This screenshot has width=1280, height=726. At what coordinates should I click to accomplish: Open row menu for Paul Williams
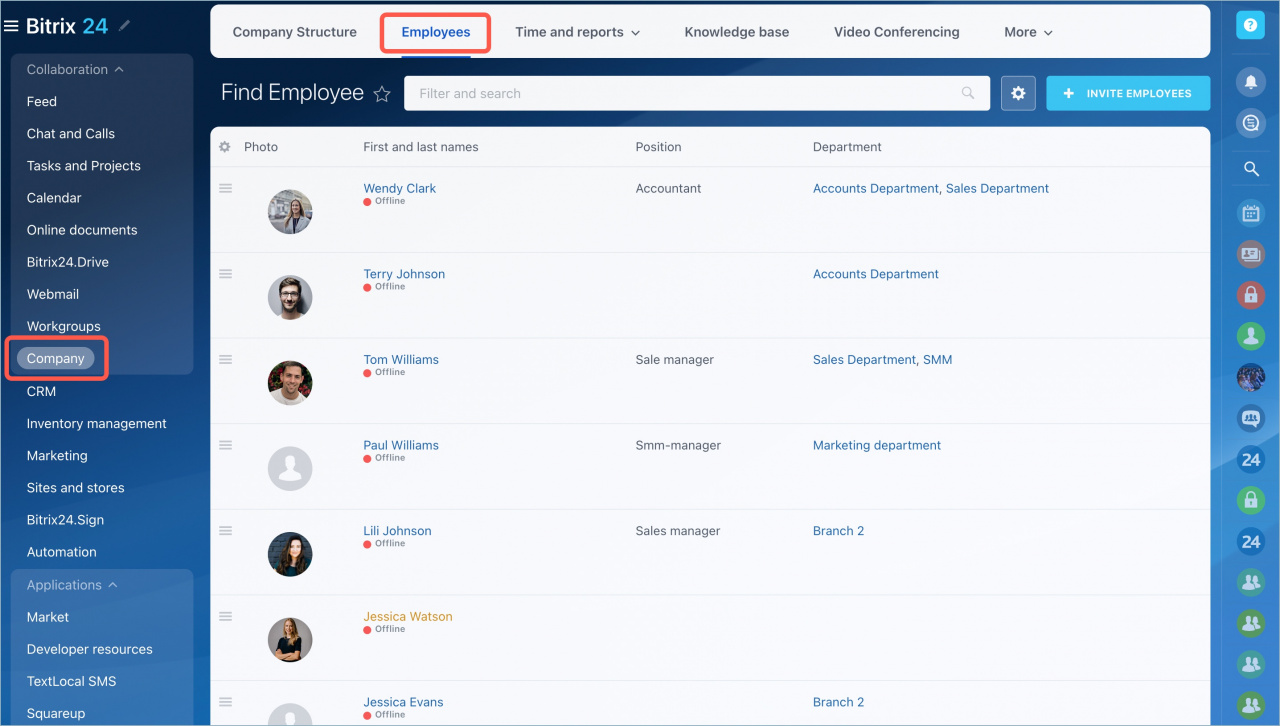pos(225,445)
